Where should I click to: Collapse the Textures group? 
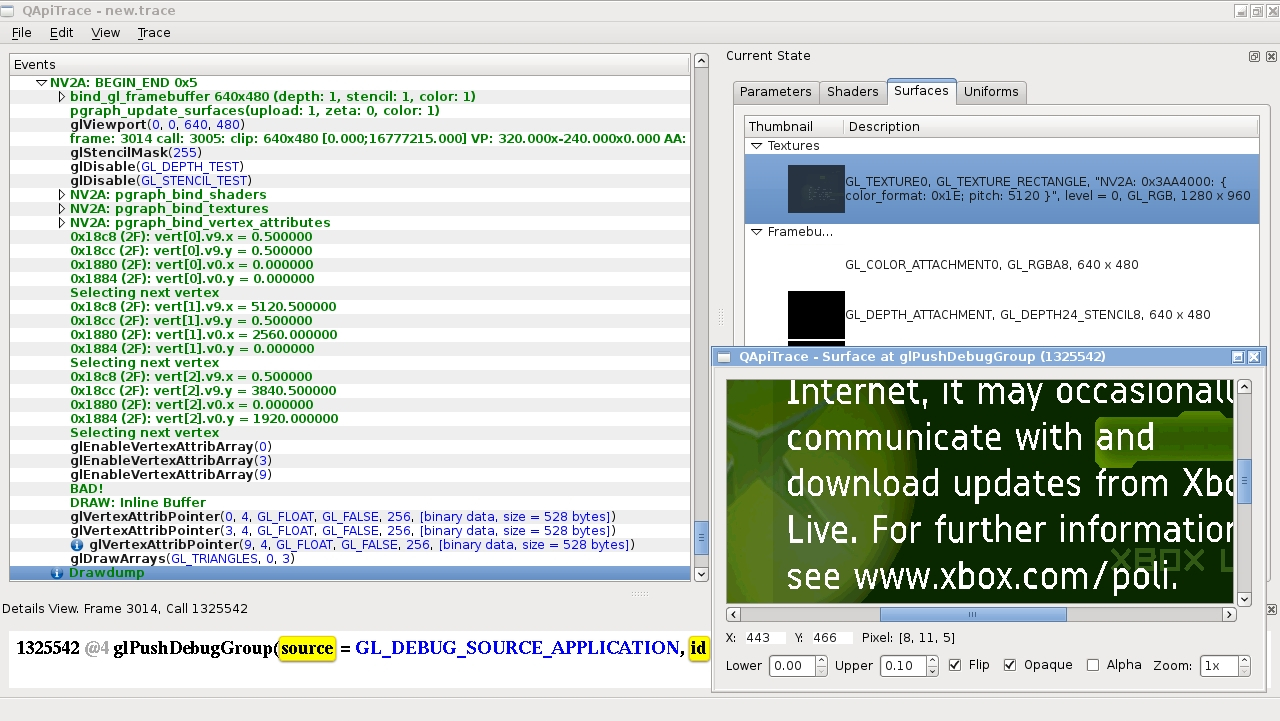coord(757,146)
